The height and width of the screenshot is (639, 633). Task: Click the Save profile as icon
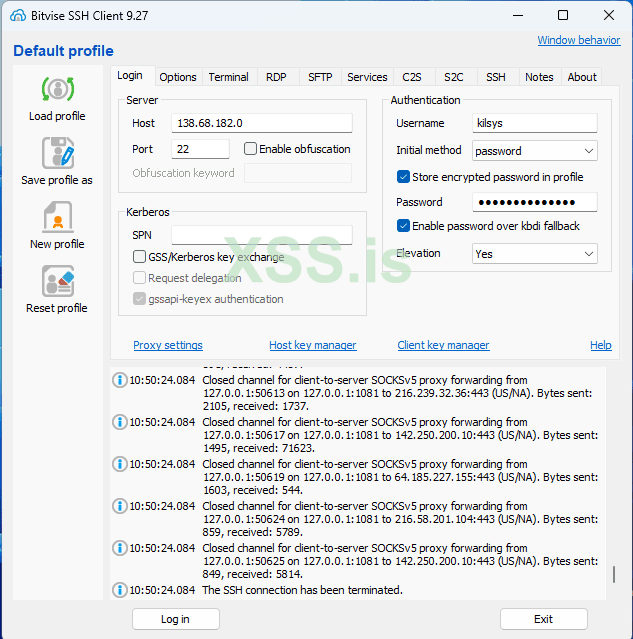click(x=57, y=153)
